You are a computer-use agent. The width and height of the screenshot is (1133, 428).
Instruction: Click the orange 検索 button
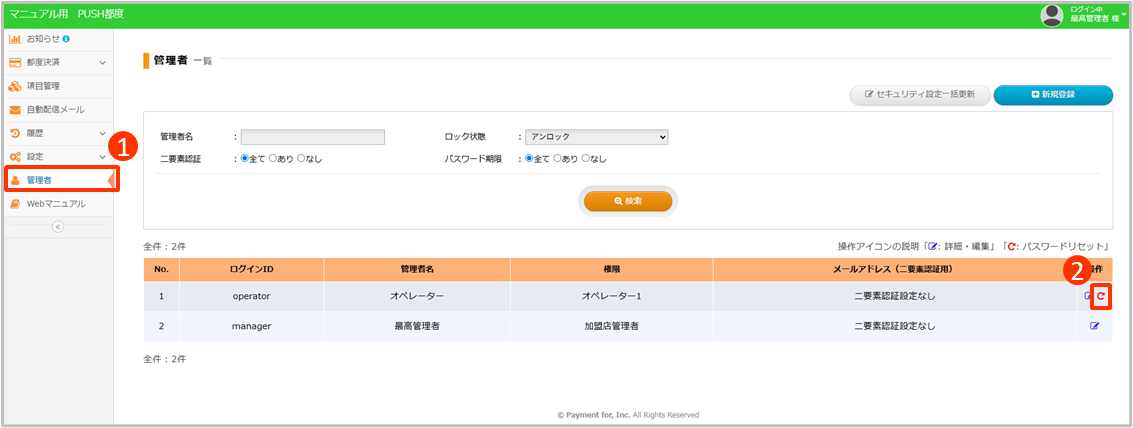(x=629, y=201)
